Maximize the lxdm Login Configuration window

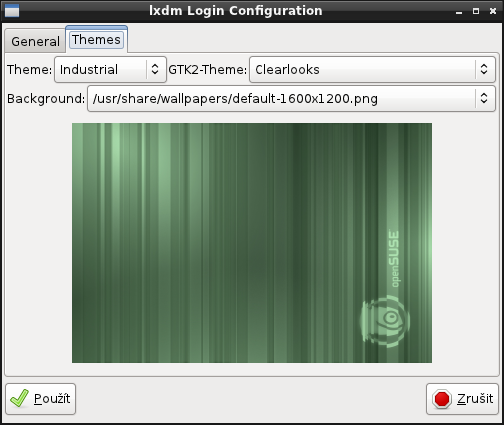tap(476, 11)
